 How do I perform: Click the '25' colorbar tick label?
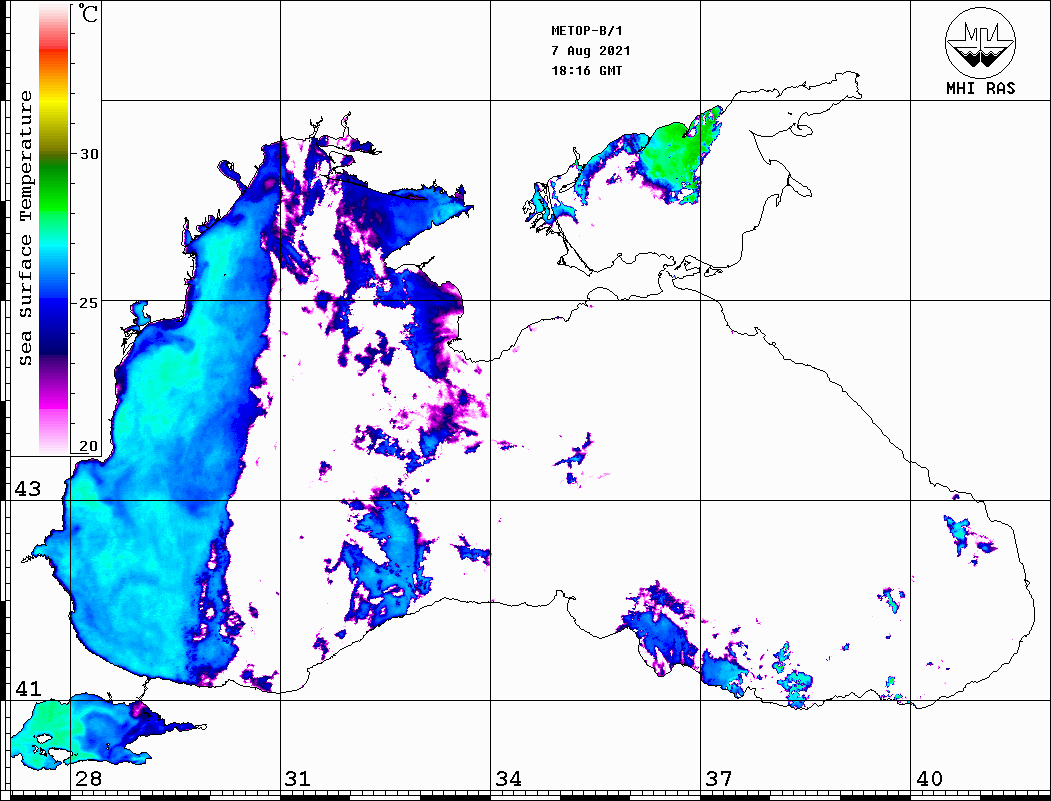[x=88, y=303]
